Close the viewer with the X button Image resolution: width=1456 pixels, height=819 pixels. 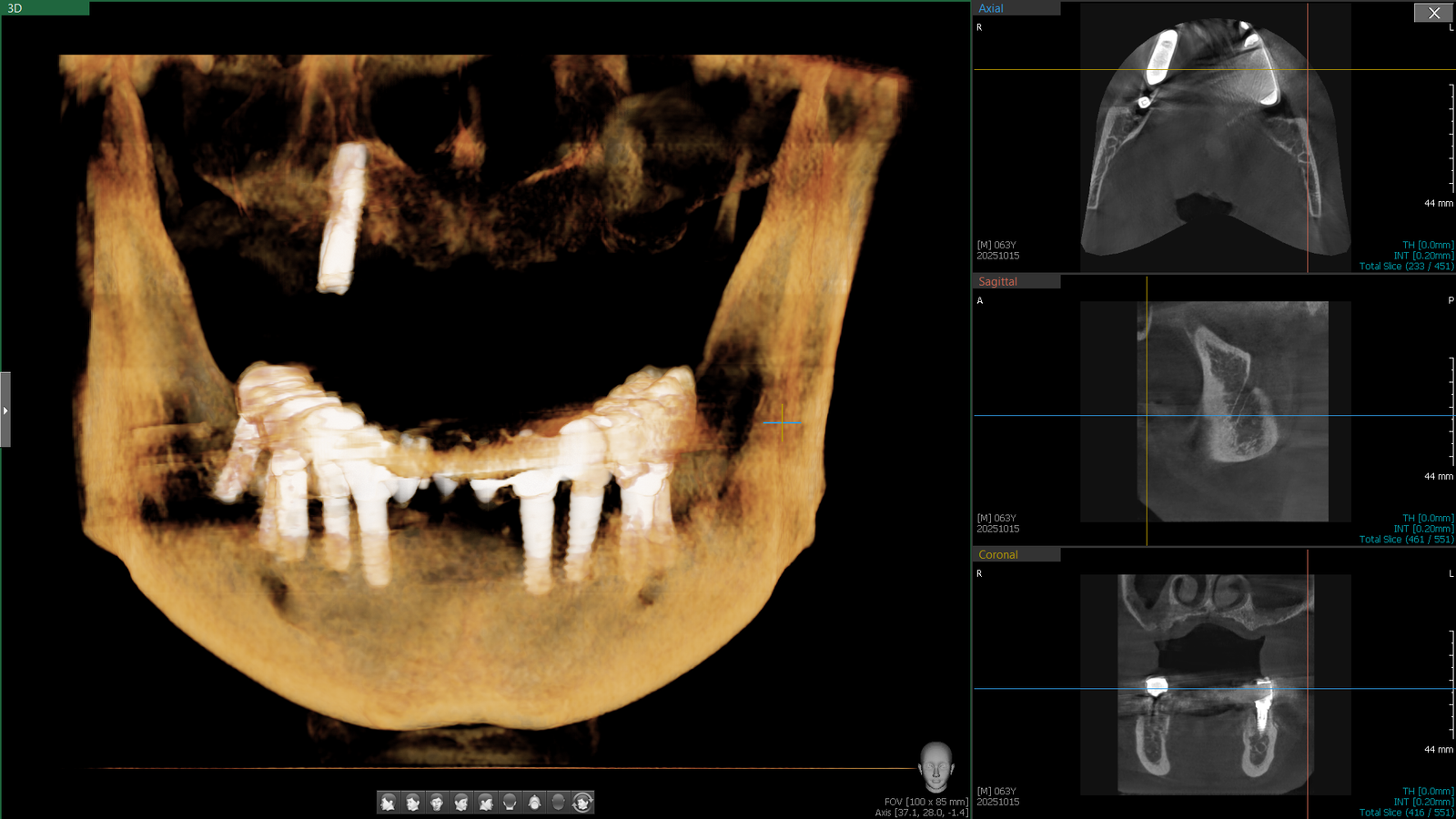coord(1433,13)
